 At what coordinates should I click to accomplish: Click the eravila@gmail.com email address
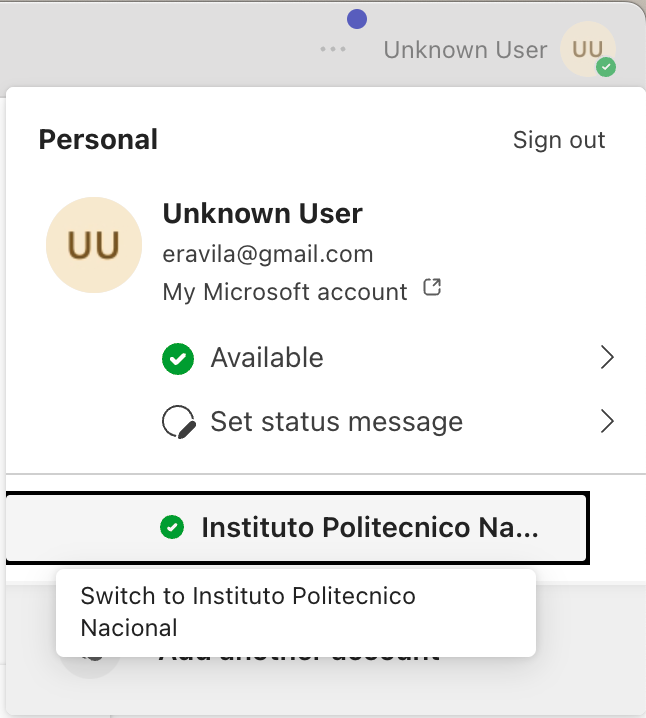tap(268, 254)
